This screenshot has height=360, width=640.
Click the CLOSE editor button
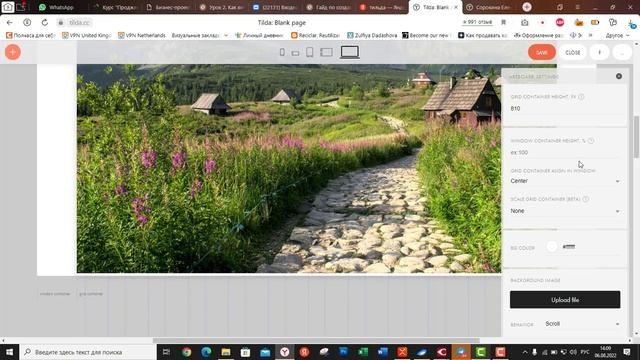tap(573, 52)
